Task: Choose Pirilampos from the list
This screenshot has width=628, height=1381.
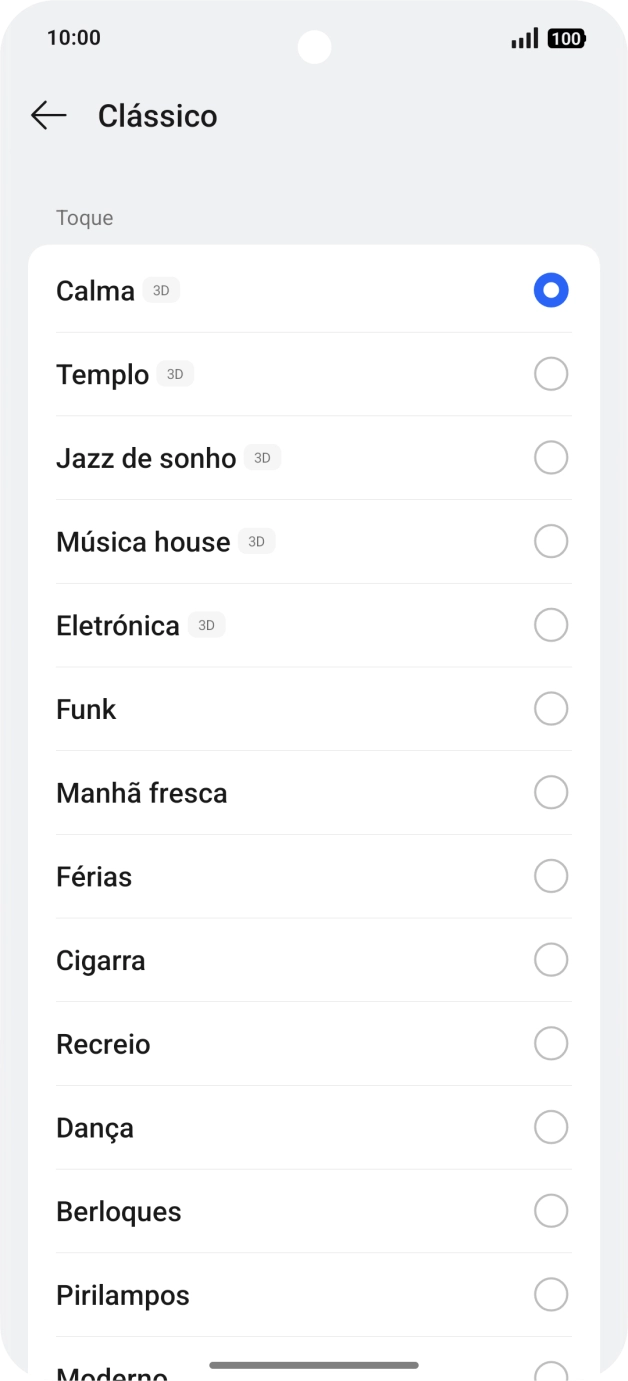Action: pyautogui.click(x=551, y=1294)
